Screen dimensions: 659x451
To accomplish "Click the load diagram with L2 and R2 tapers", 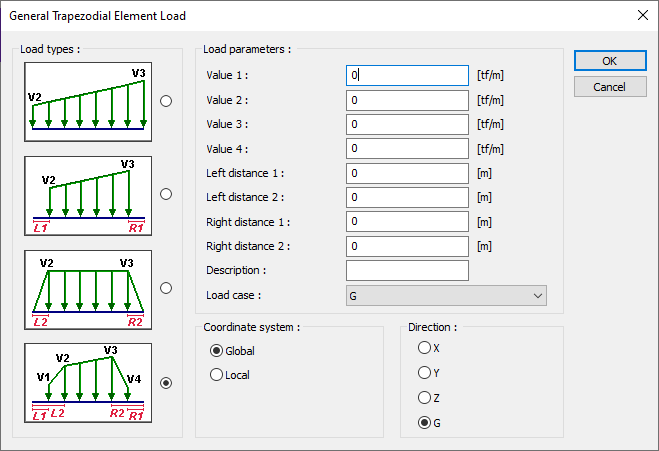I will click(87, 288).
